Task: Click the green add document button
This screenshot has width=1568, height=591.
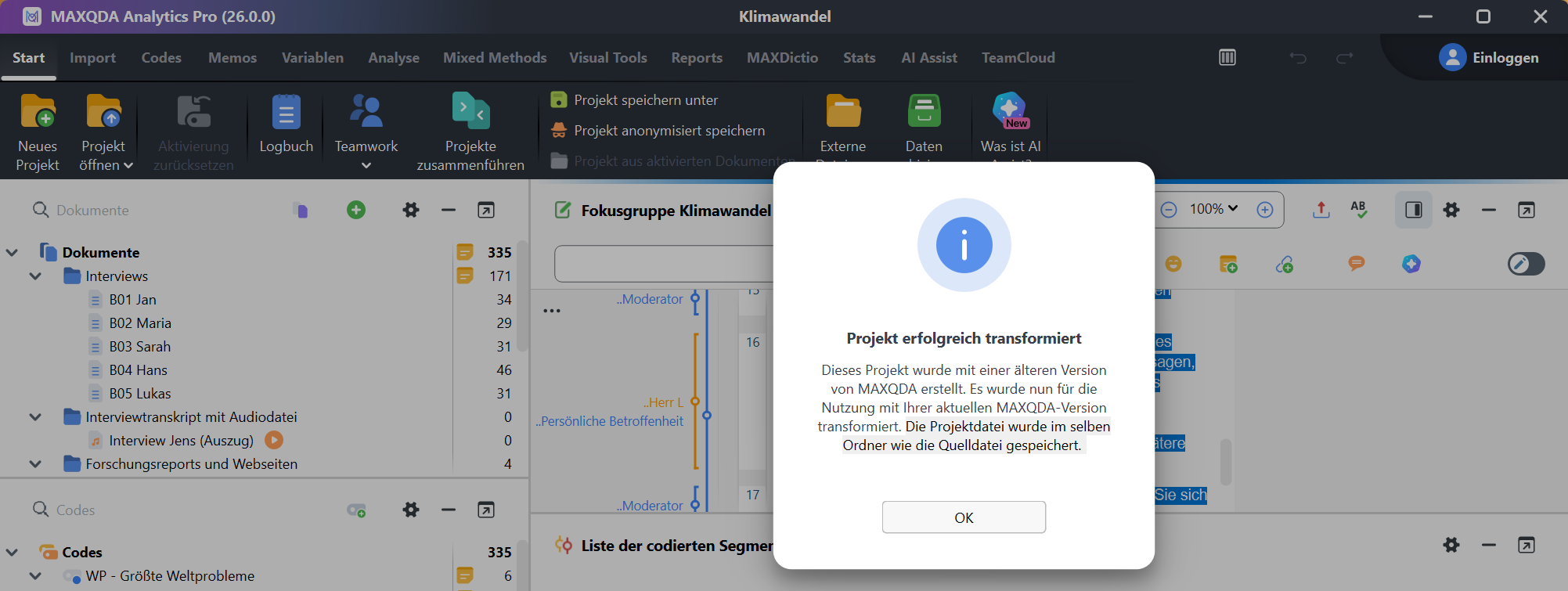Action: tap(356, 210)
